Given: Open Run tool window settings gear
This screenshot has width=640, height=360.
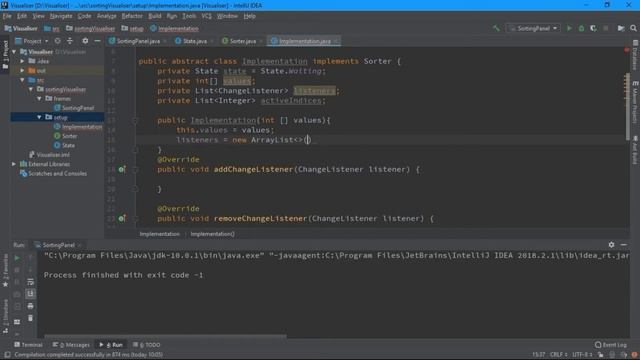Looking at the screenshot, I should 611,244.
